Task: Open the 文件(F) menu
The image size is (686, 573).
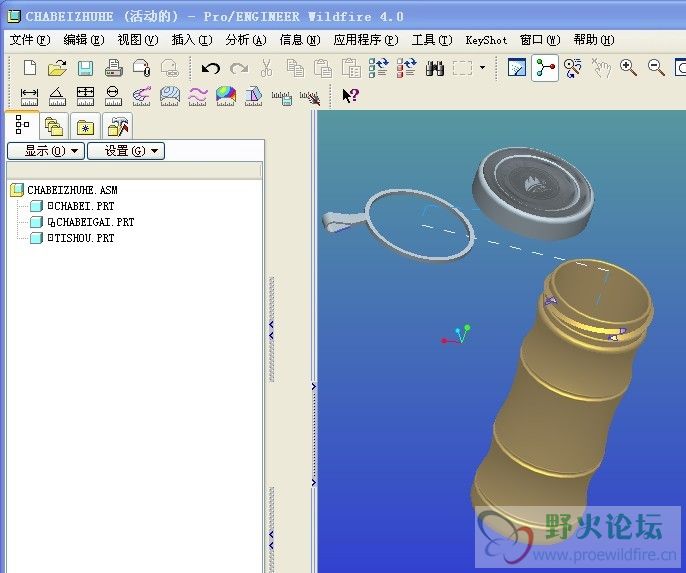Action: click(30, 40)
